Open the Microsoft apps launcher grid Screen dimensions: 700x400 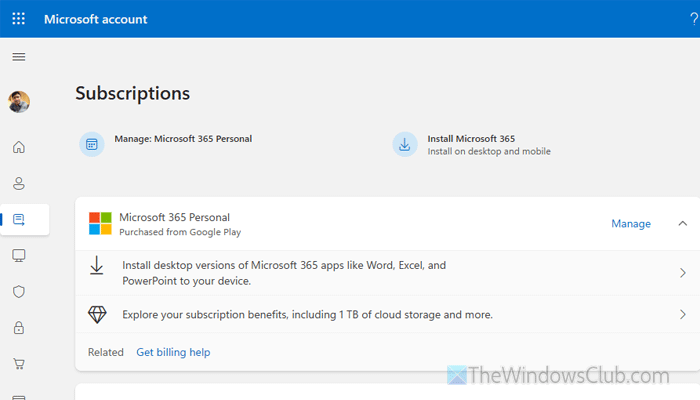[19, 19]
